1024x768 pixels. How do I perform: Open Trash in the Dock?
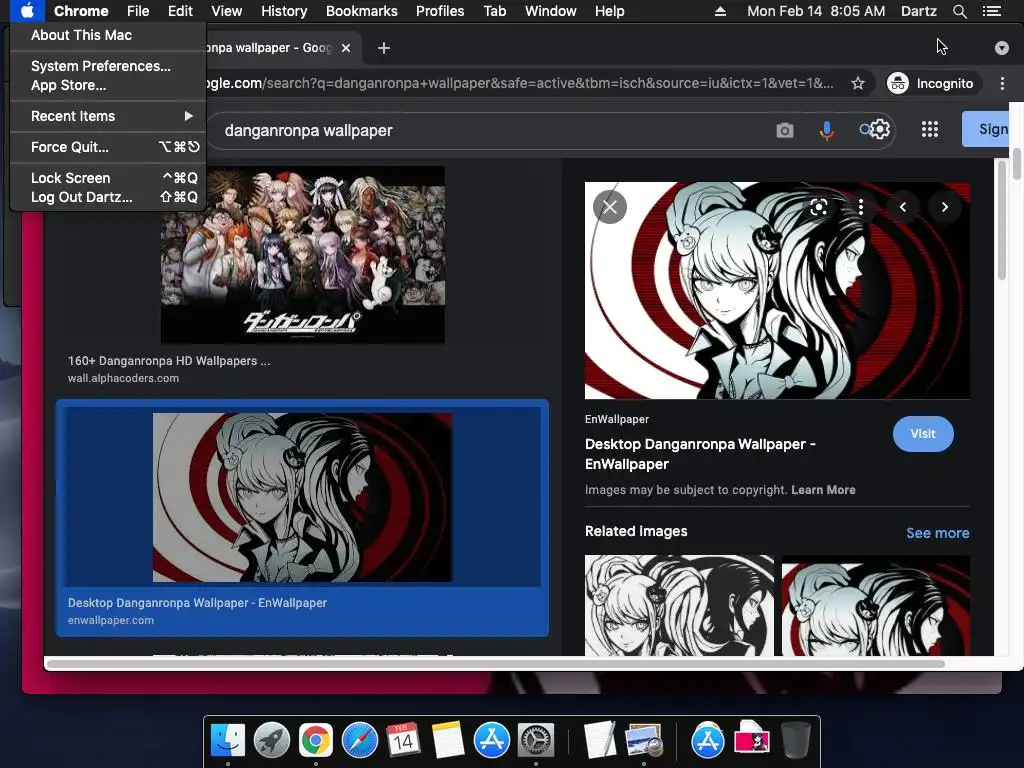[795, 741]
